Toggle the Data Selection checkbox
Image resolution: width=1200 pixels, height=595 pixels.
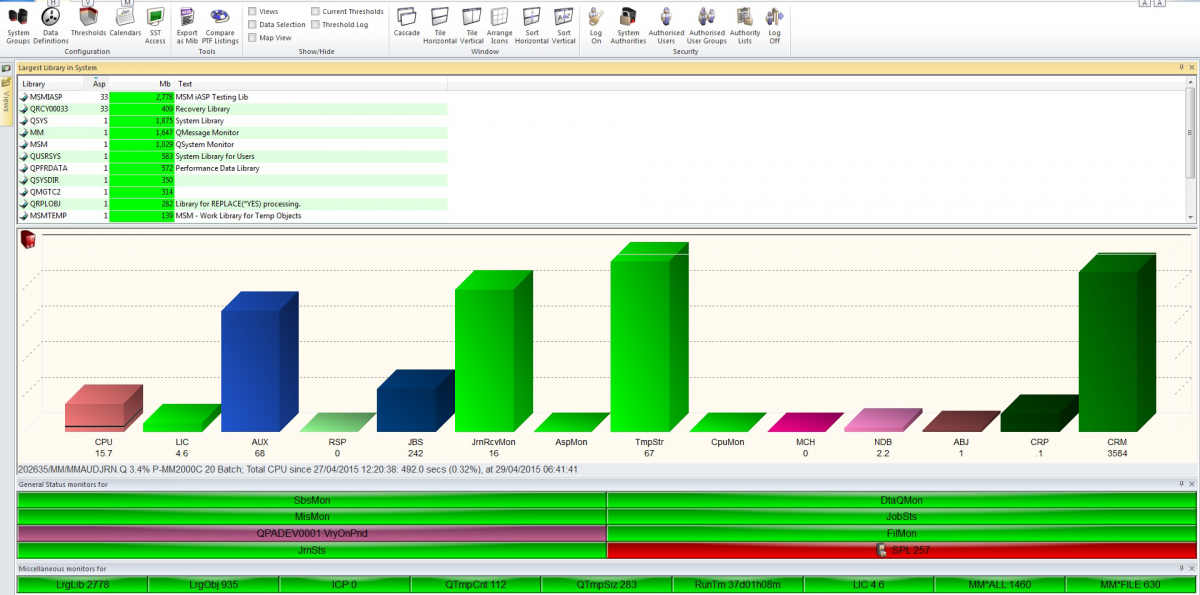click(252, 24)
